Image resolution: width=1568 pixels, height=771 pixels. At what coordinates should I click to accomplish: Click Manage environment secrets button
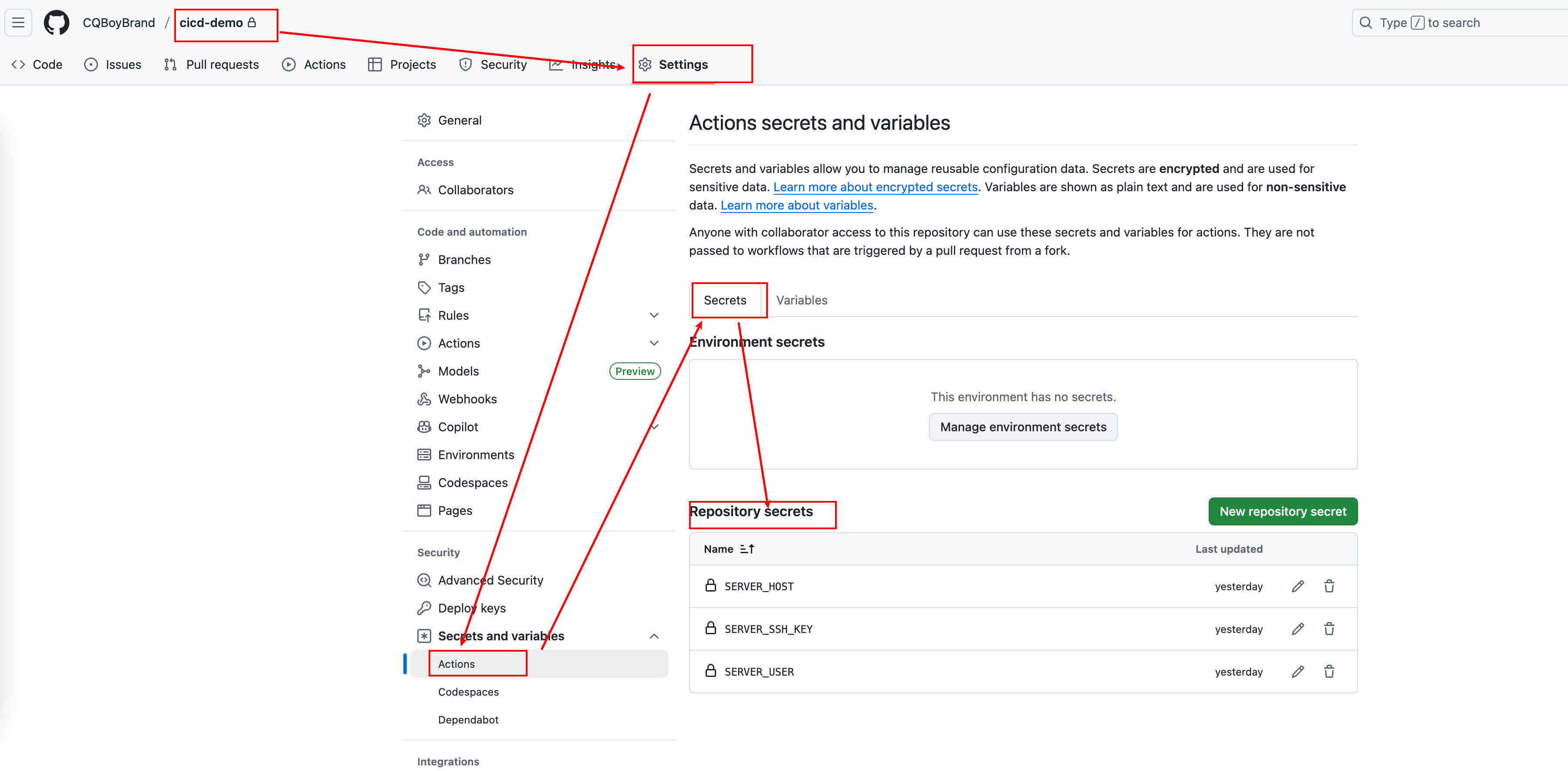1023,427
